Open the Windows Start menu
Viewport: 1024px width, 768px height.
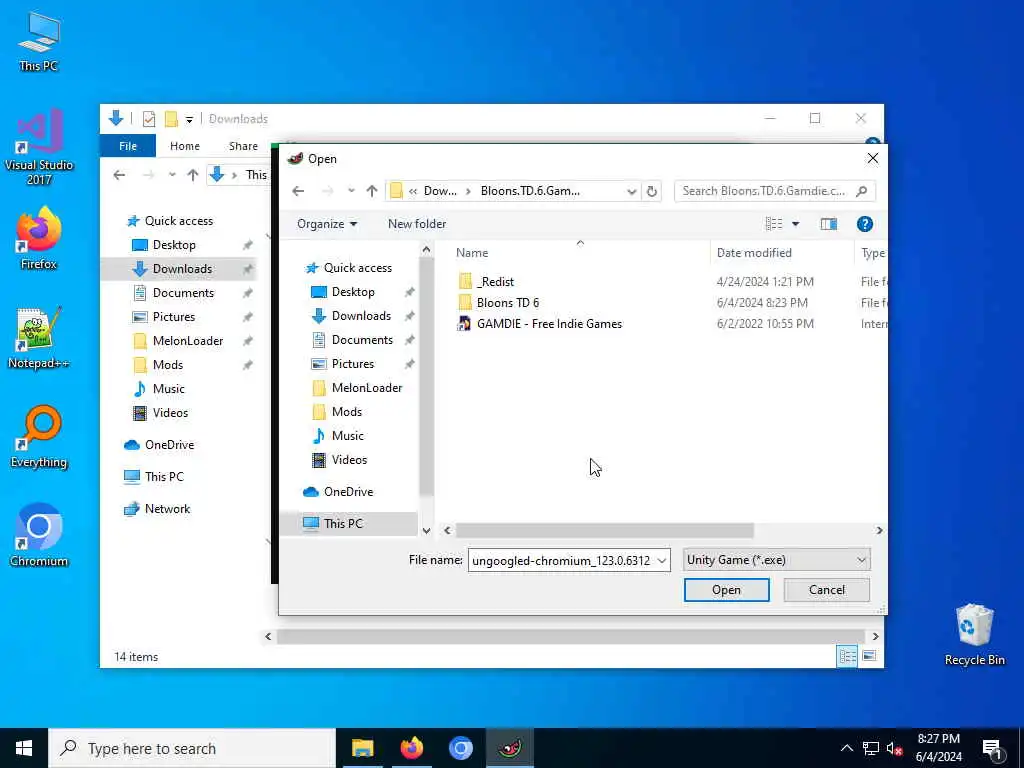coord(24,748)
